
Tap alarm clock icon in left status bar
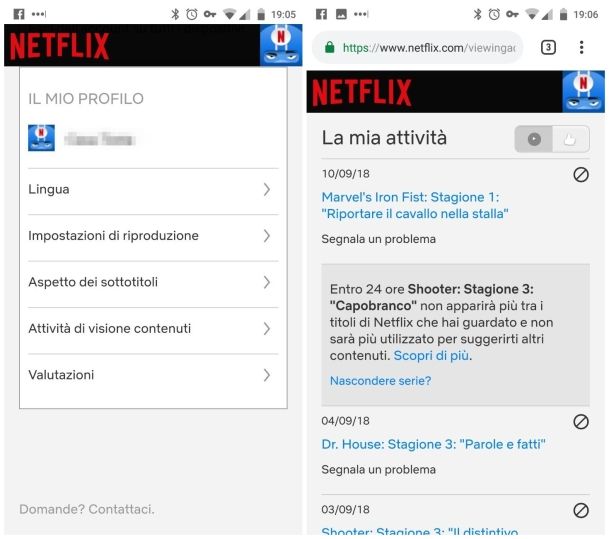coord(192,14)
